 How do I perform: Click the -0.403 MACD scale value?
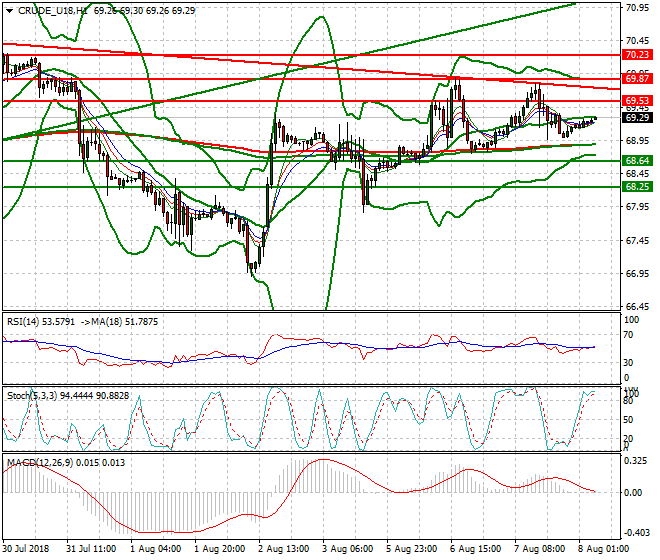click(x=636, y=533)
